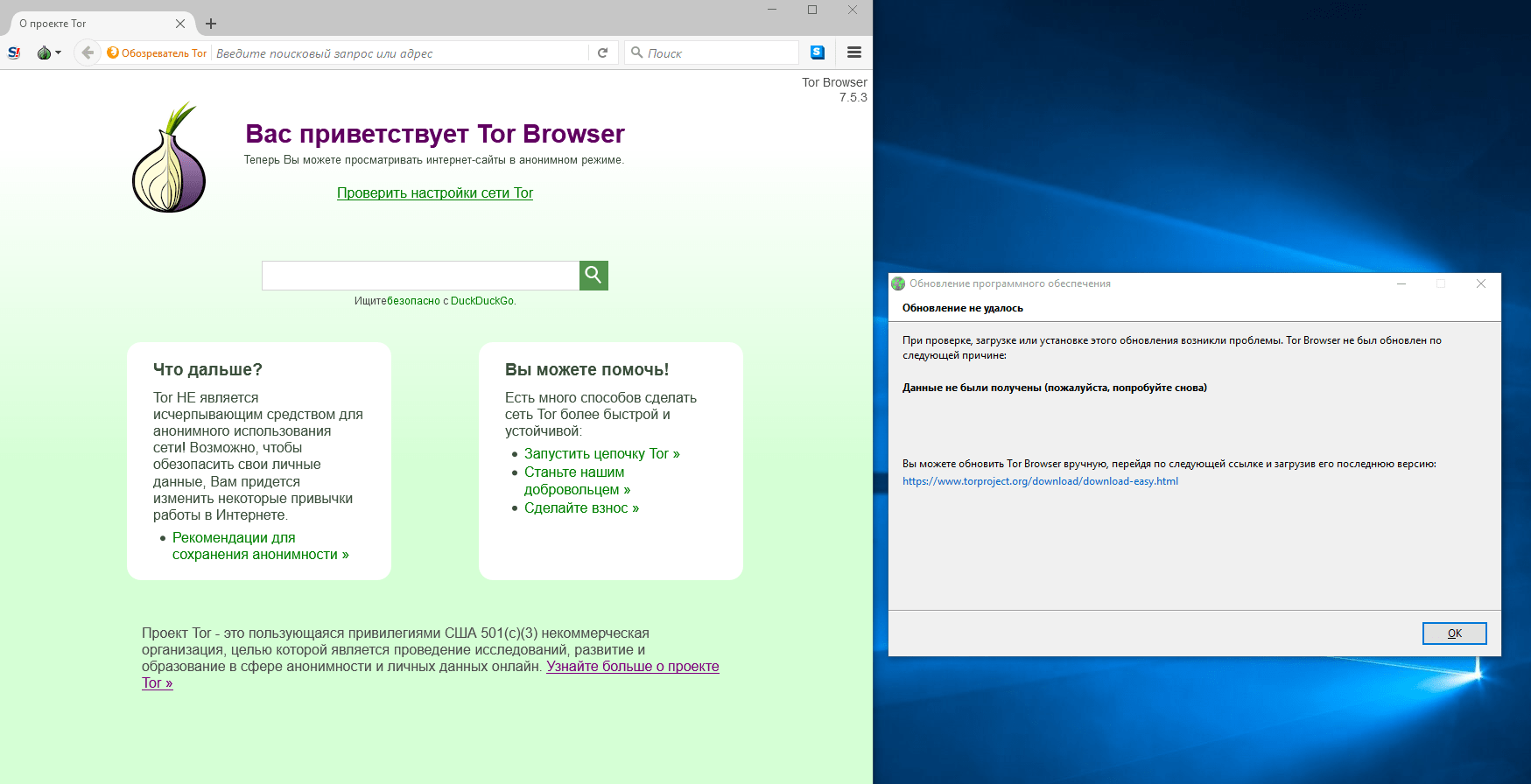Click the DuckDuckGo search input on page

click(420, 276)
